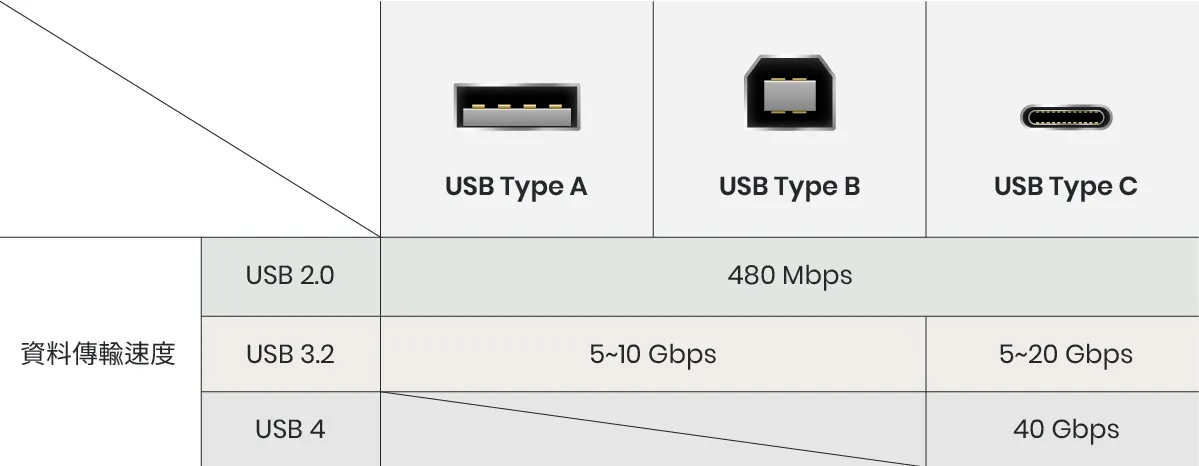Click the 資料傳輸速度 row group label
Screen dimensions: 1199x466
pos(98,354)
